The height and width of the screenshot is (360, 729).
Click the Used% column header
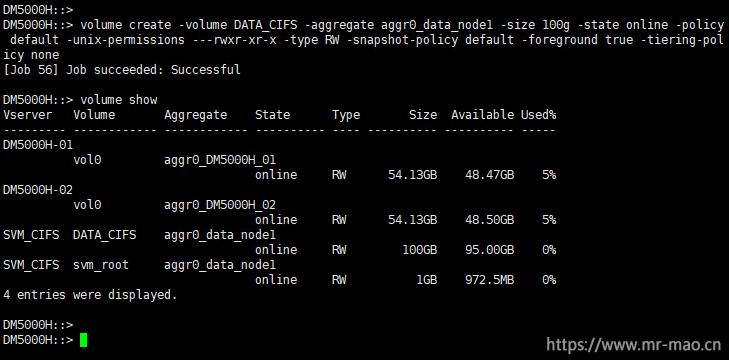coord(538,115)
